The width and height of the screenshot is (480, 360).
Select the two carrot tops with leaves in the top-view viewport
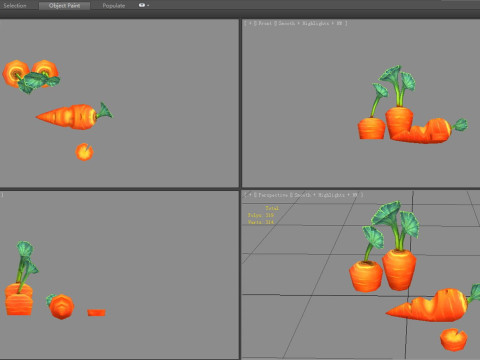(31, 76)
